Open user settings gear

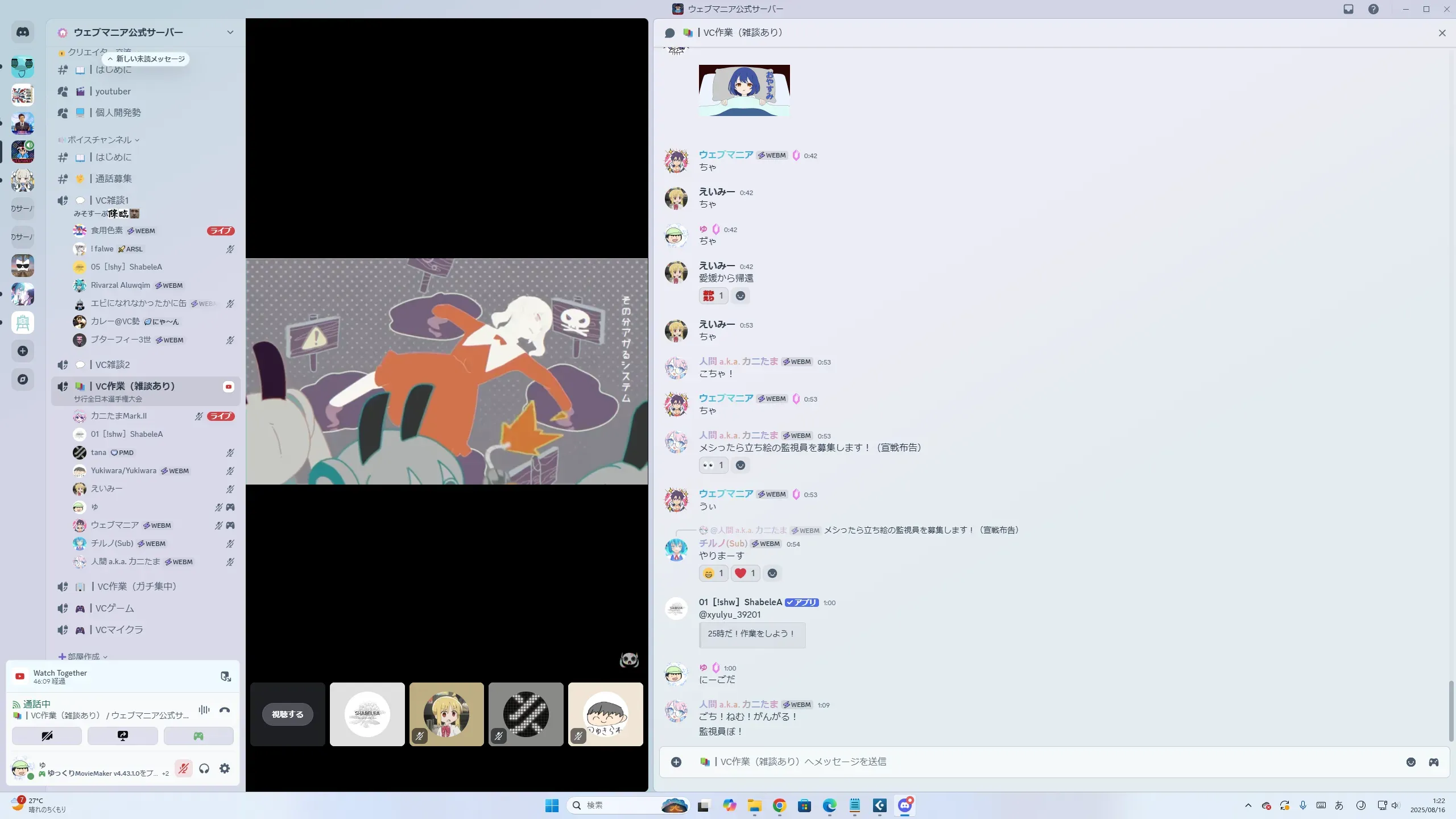point(225,768)
